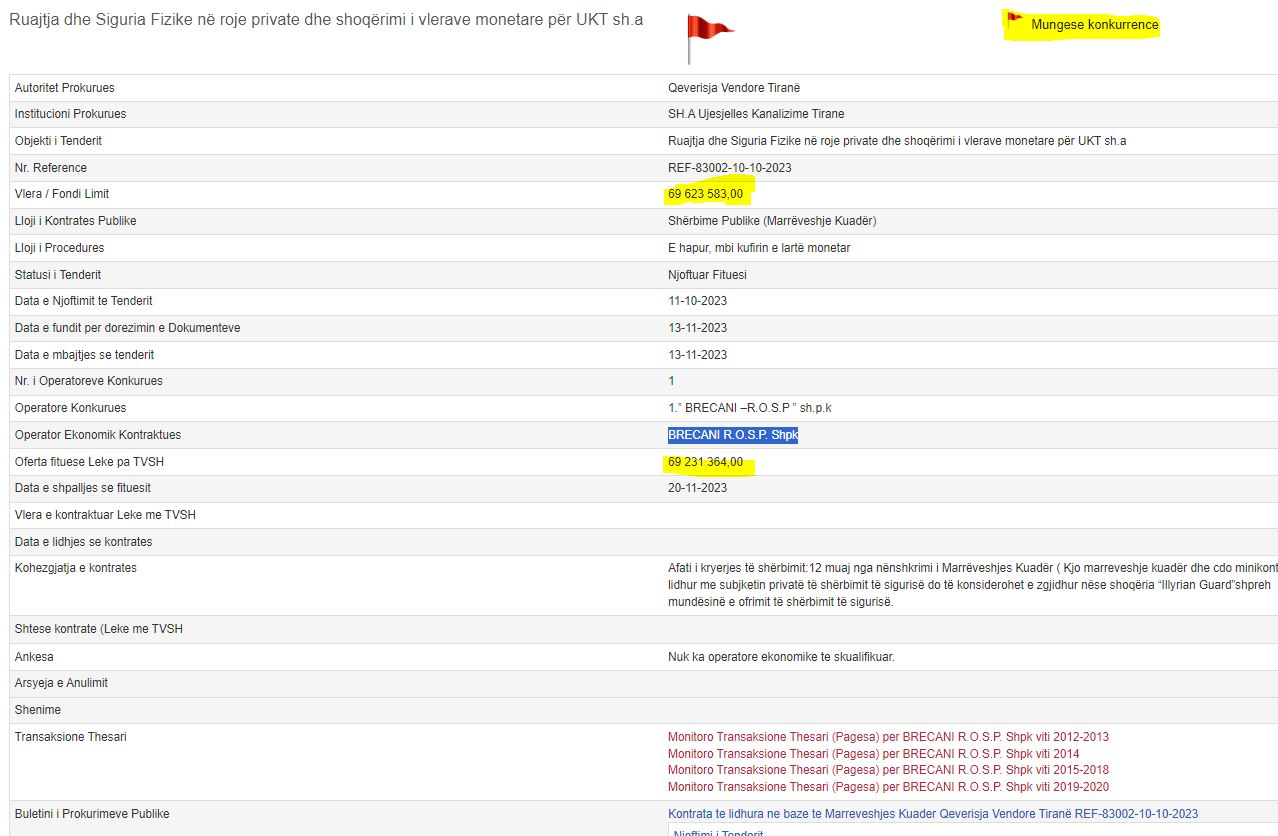Screen dimensions: 1278x836
Task: Click the Mungese konkurrence highlighted label
Action: (x=1094, y=25)
